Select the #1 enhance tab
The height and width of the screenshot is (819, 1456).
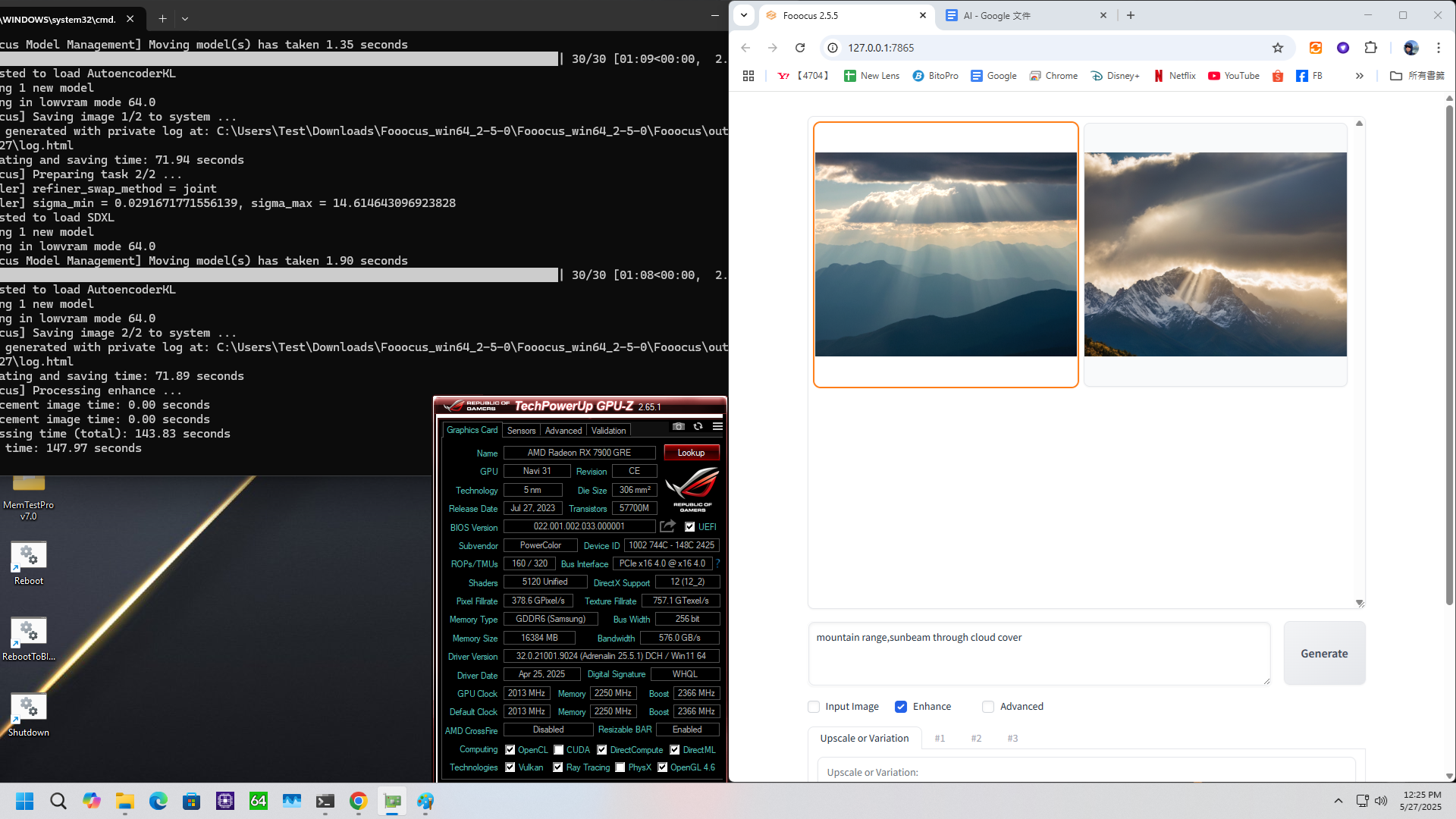click(940, 738)
